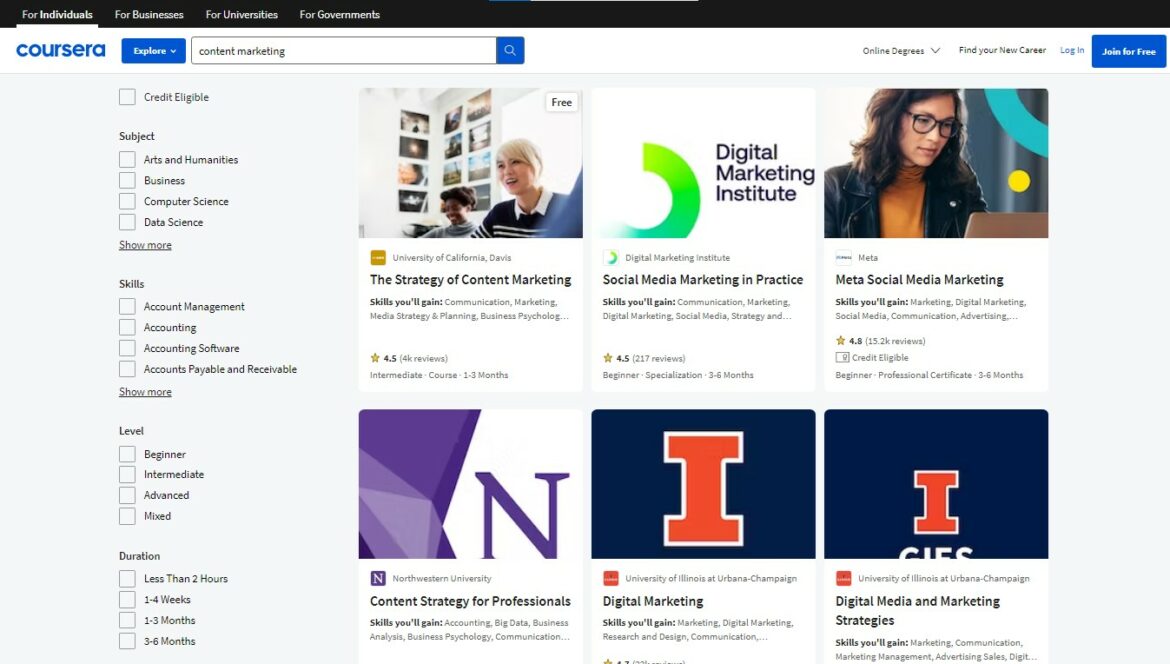This screenshot has height=664, width=1170.
Task: Switch to For Individuals tab
Action: (57, 14)
